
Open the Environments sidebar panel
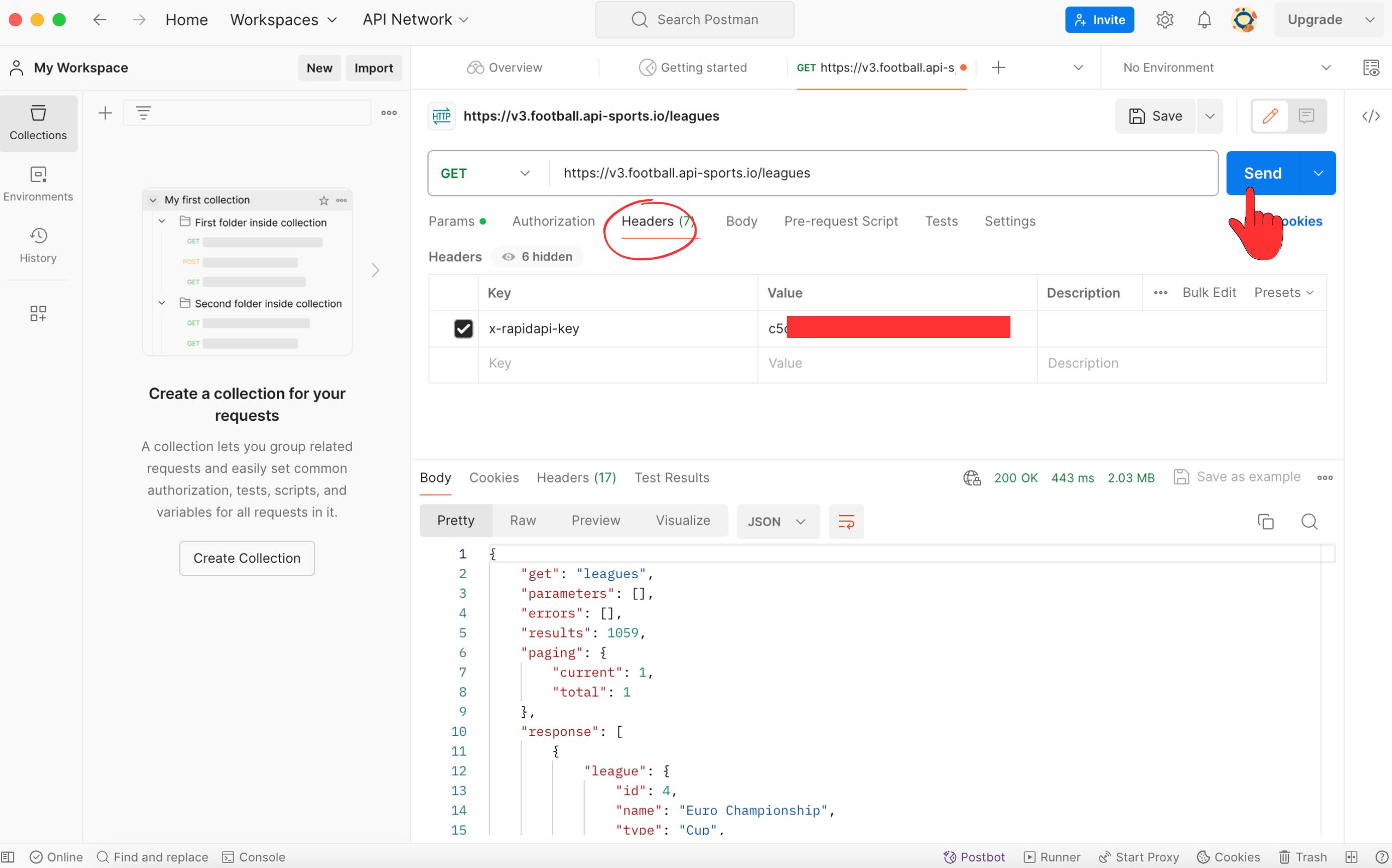pyautogui.click(x=38, y=185)
